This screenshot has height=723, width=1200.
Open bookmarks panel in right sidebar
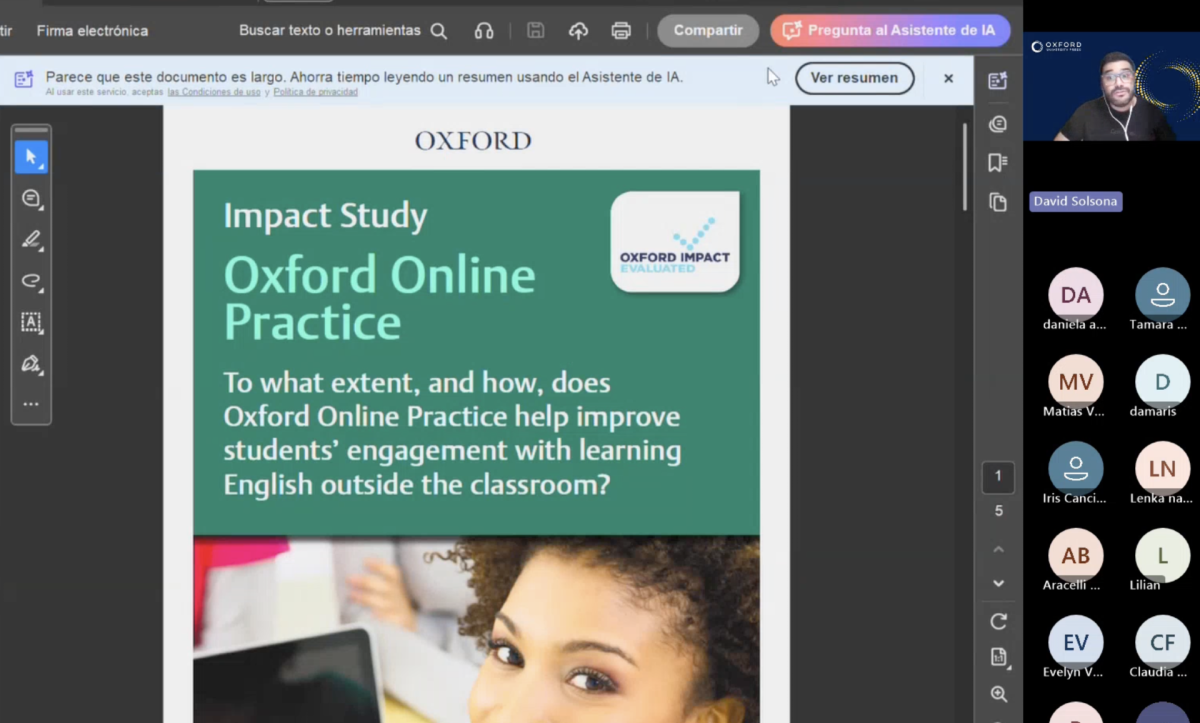(x=998, y=162)
